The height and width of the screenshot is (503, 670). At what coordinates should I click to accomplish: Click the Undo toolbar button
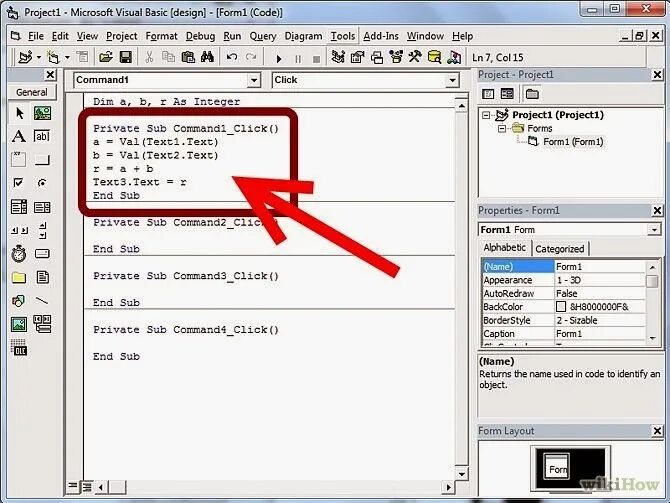coord(232,57)
